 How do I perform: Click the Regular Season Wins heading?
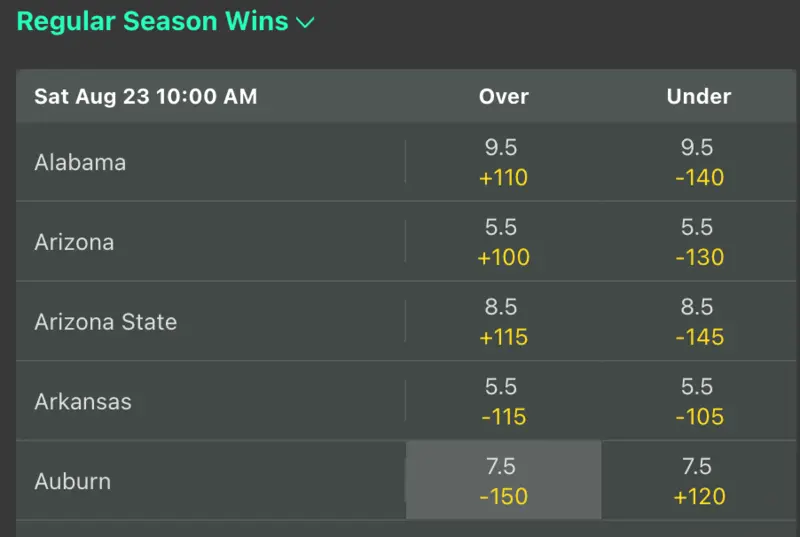click(152, 21)
